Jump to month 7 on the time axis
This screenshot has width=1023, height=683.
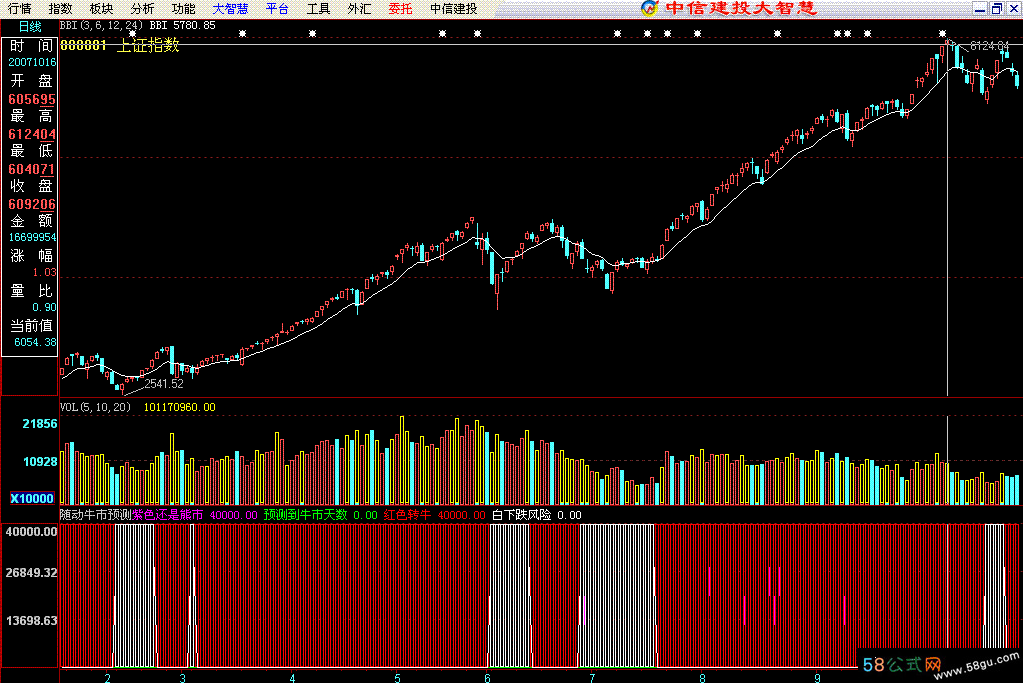coord(592,678)
